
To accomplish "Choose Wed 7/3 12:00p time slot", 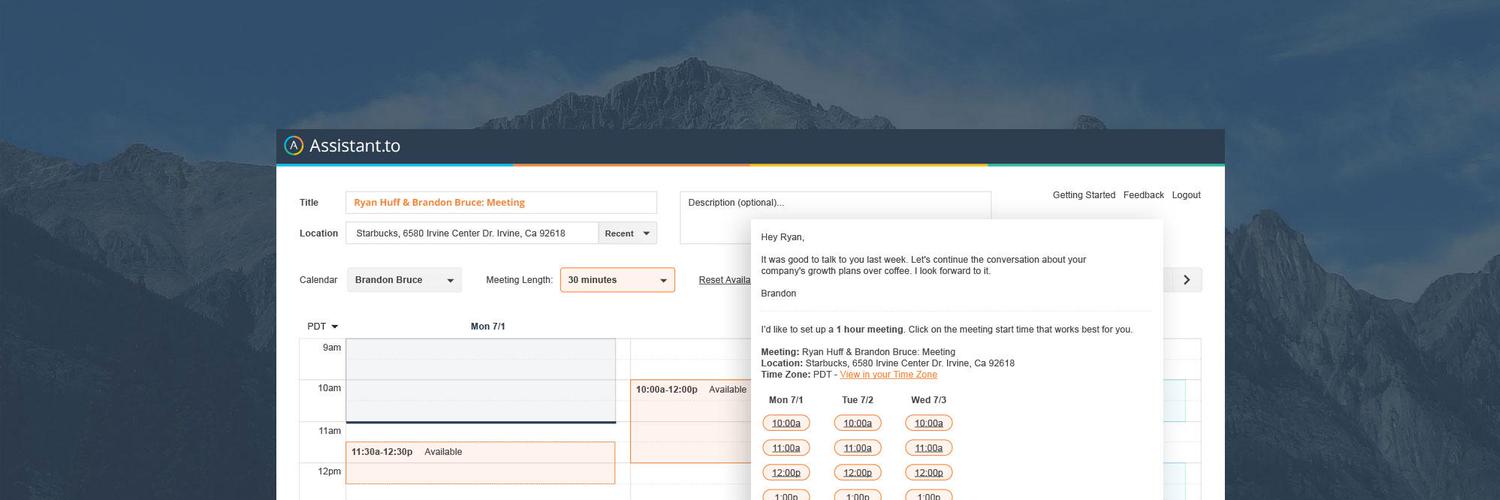I will (928, 473).
